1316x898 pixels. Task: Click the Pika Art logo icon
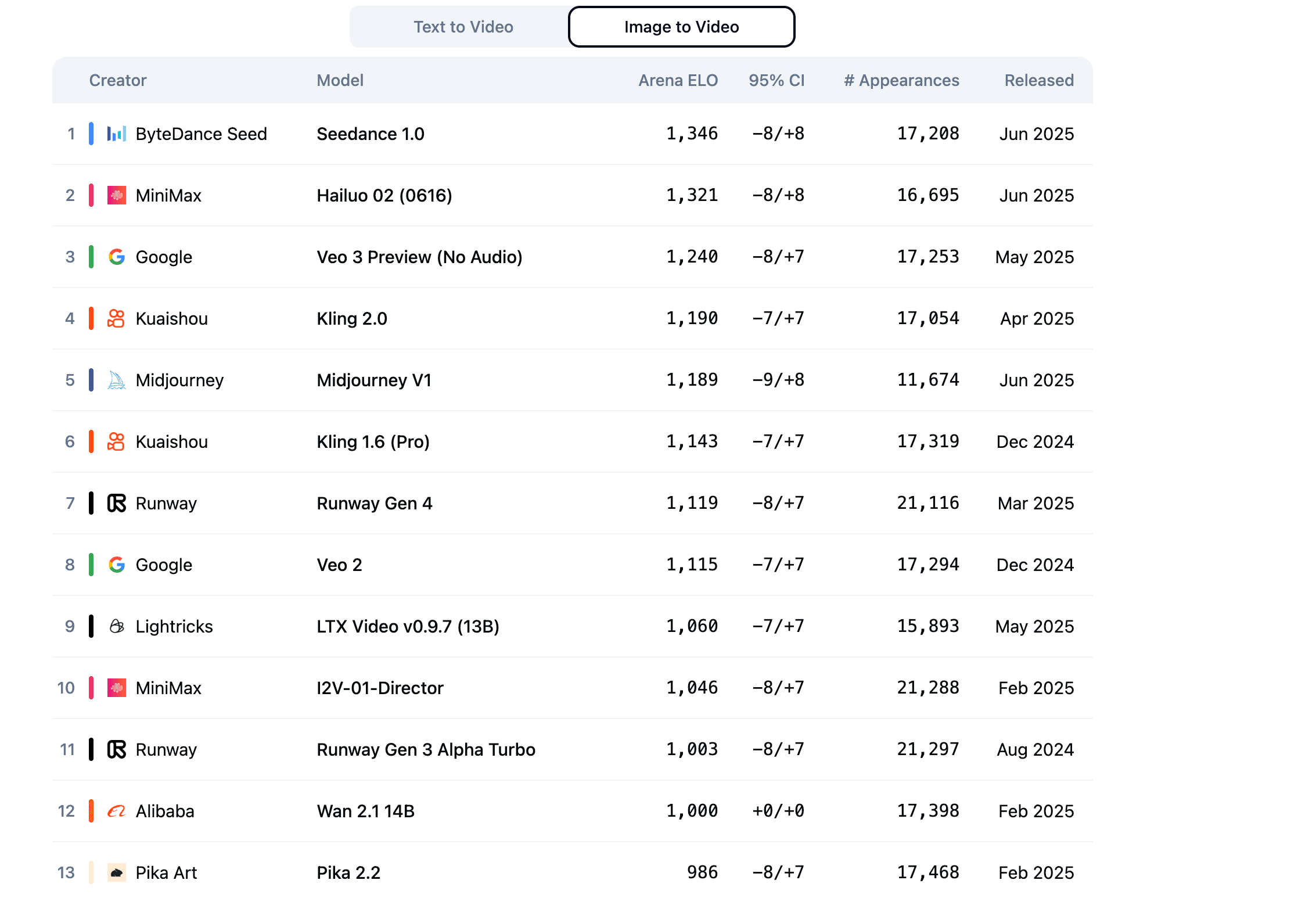tap(116, 873)
